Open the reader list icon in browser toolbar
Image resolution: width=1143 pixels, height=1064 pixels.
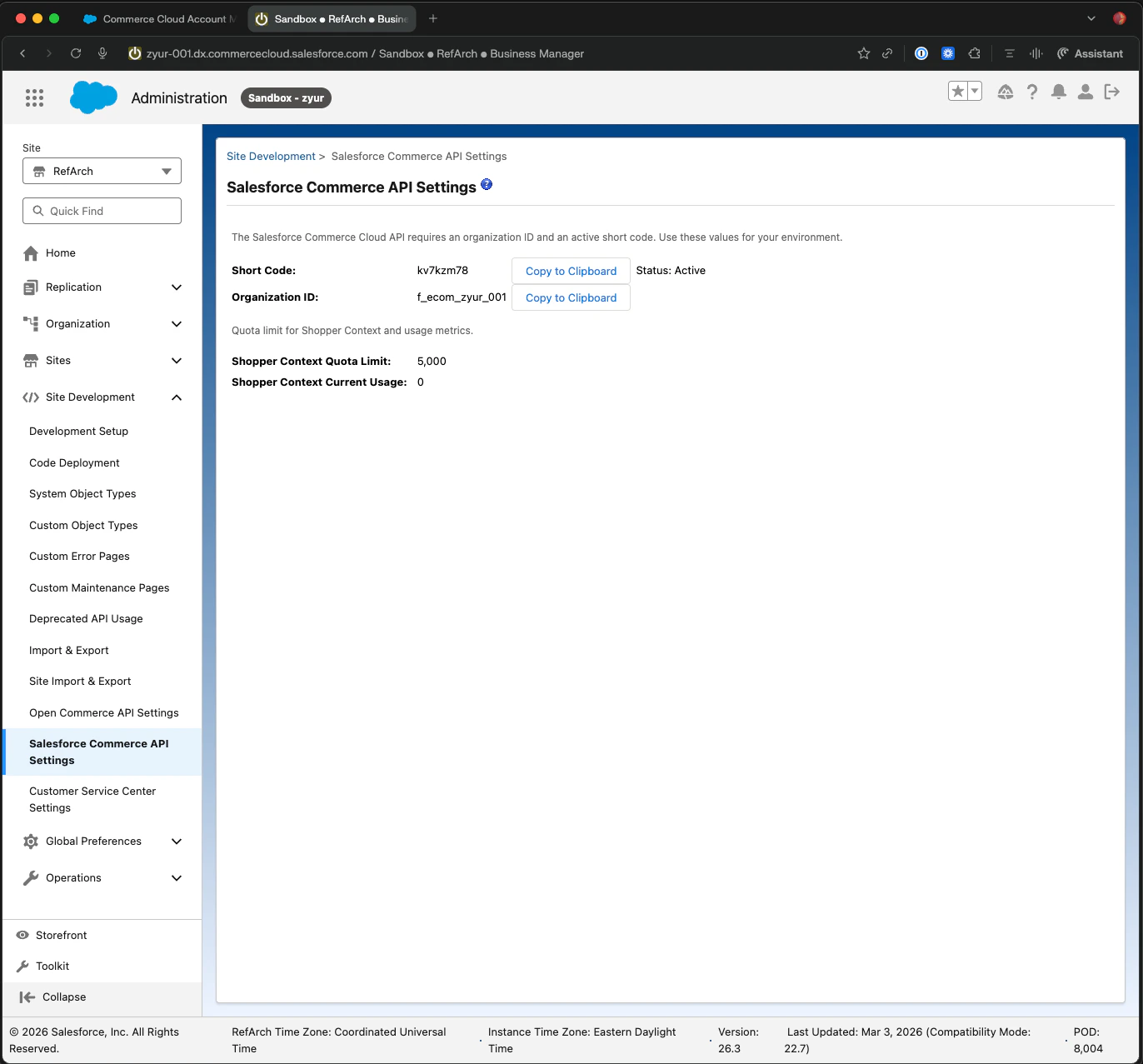tap(1010, 53)
